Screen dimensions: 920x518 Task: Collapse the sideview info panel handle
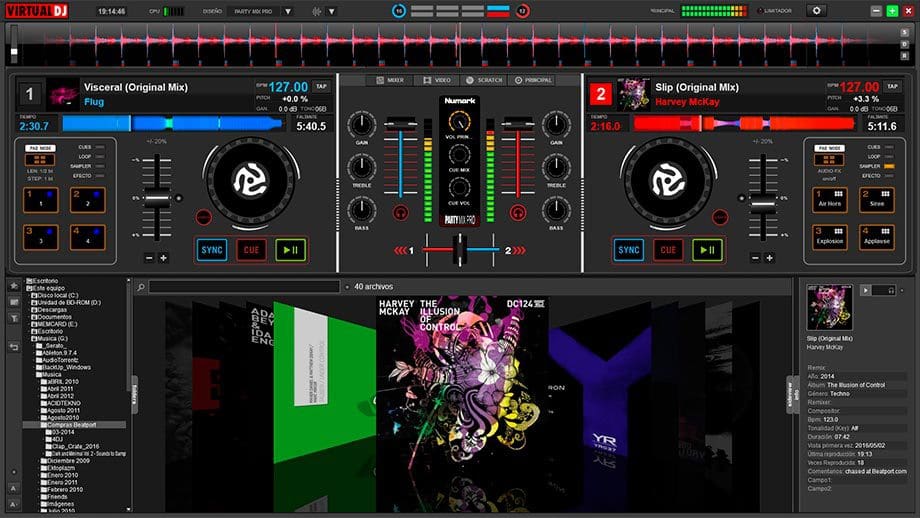[790, 395]
